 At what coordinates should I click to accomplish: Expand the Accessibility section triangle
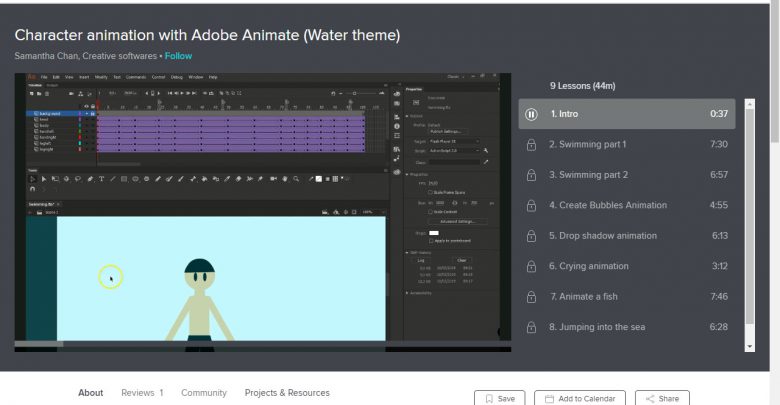pos(407,293)
